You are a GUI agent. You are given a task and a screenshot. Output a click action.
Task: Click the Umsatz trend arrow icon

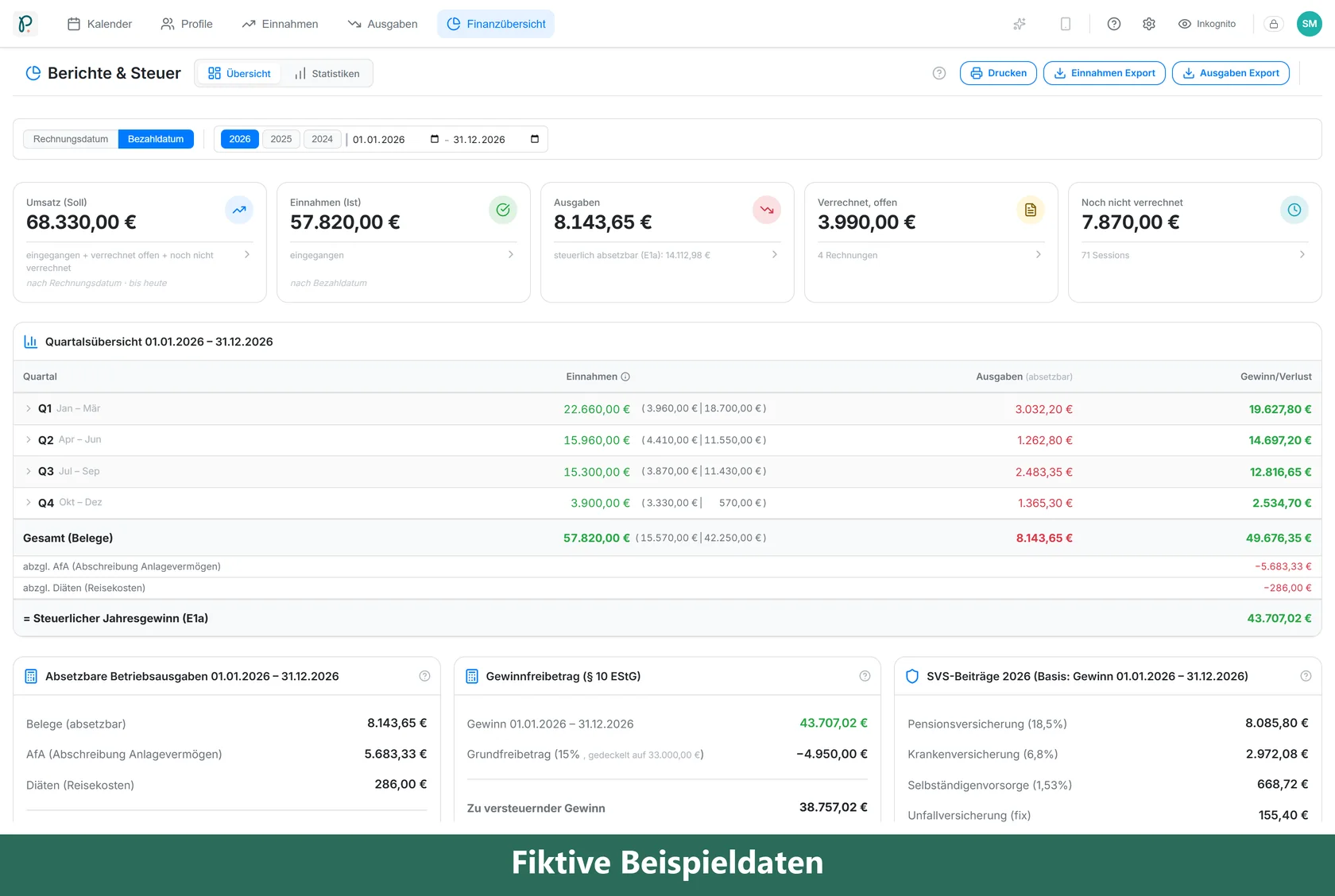coord(239,210)
